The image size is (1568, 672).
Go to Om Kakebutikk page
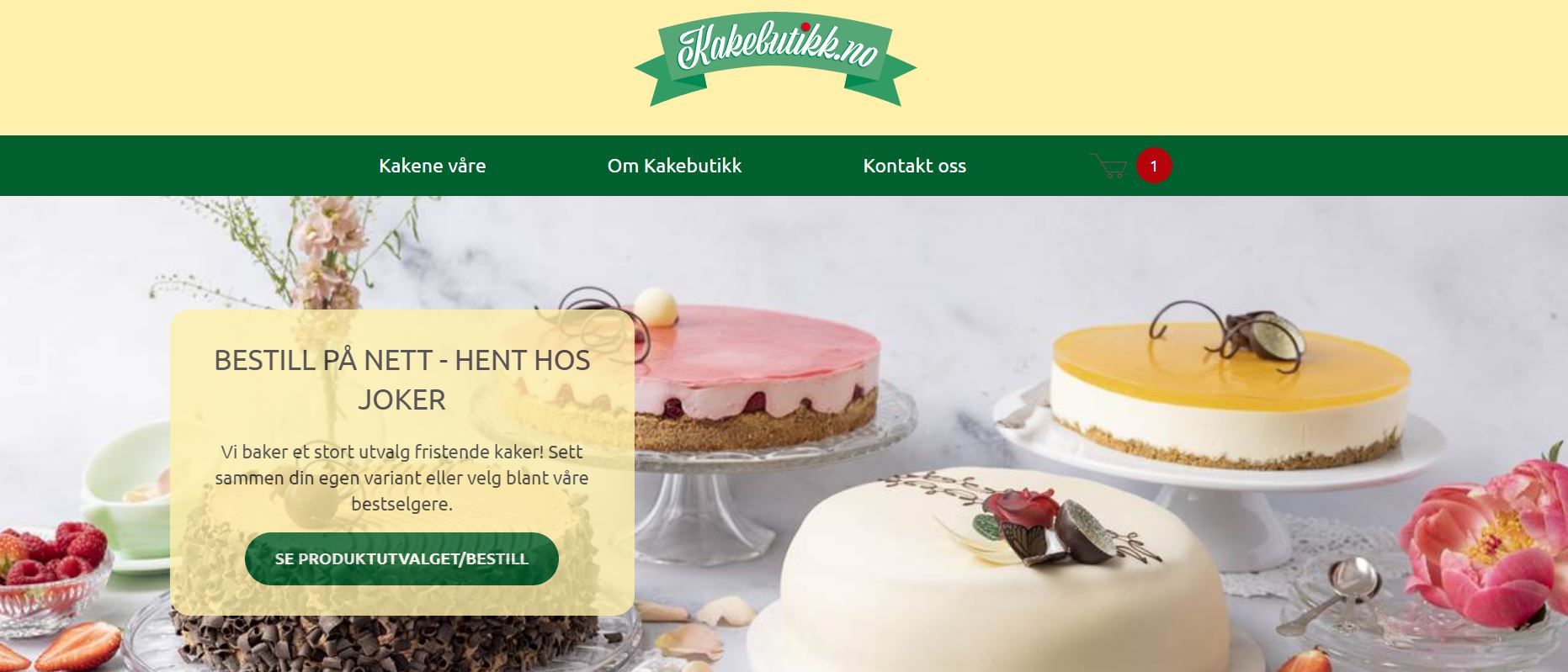[674, 166]
